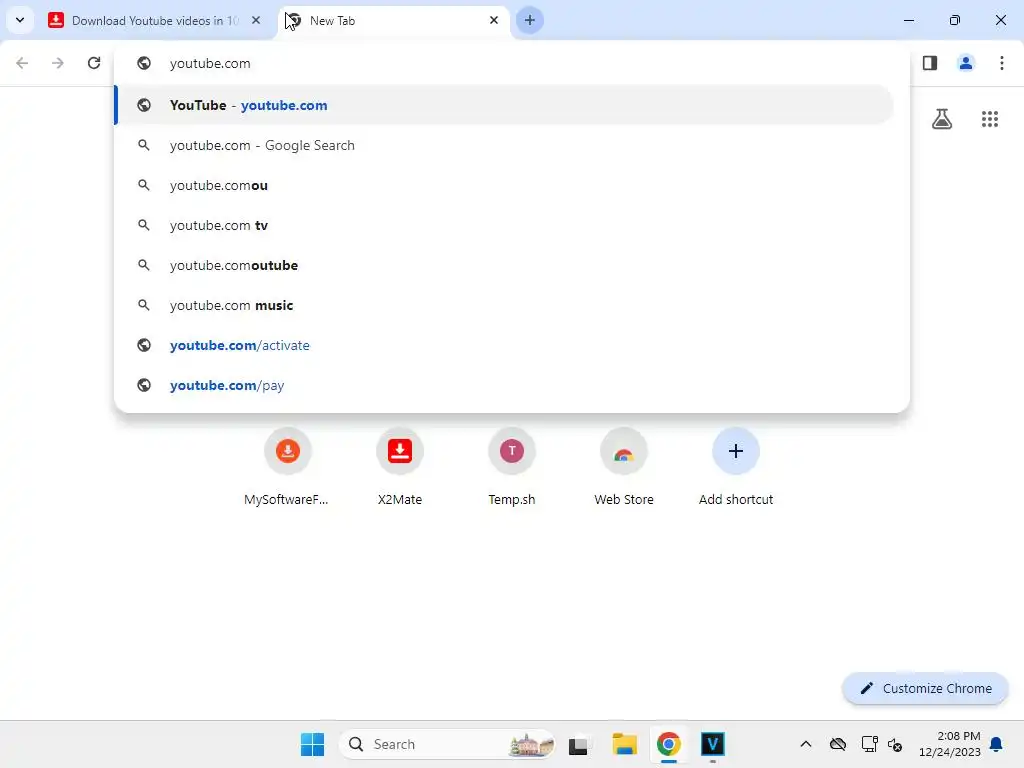Open the Google apps grid
Viewport: 1024px width, 768px height.
coord(989,119)
